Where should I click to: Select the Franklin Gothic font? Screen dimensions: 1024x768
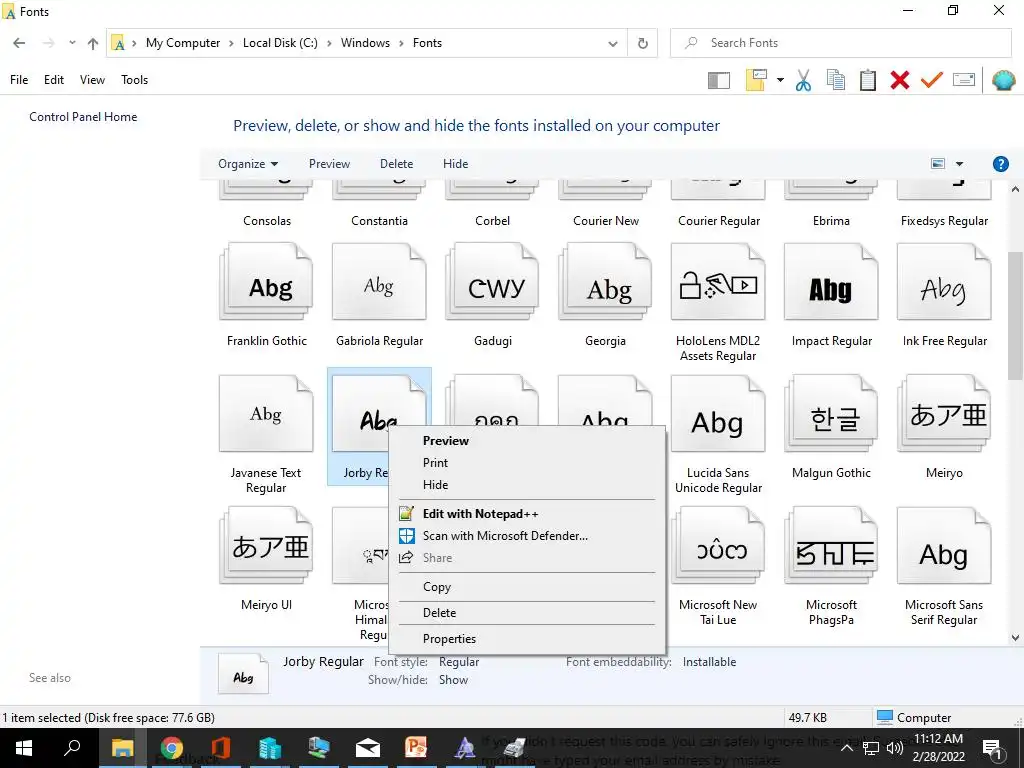point(266,296)
